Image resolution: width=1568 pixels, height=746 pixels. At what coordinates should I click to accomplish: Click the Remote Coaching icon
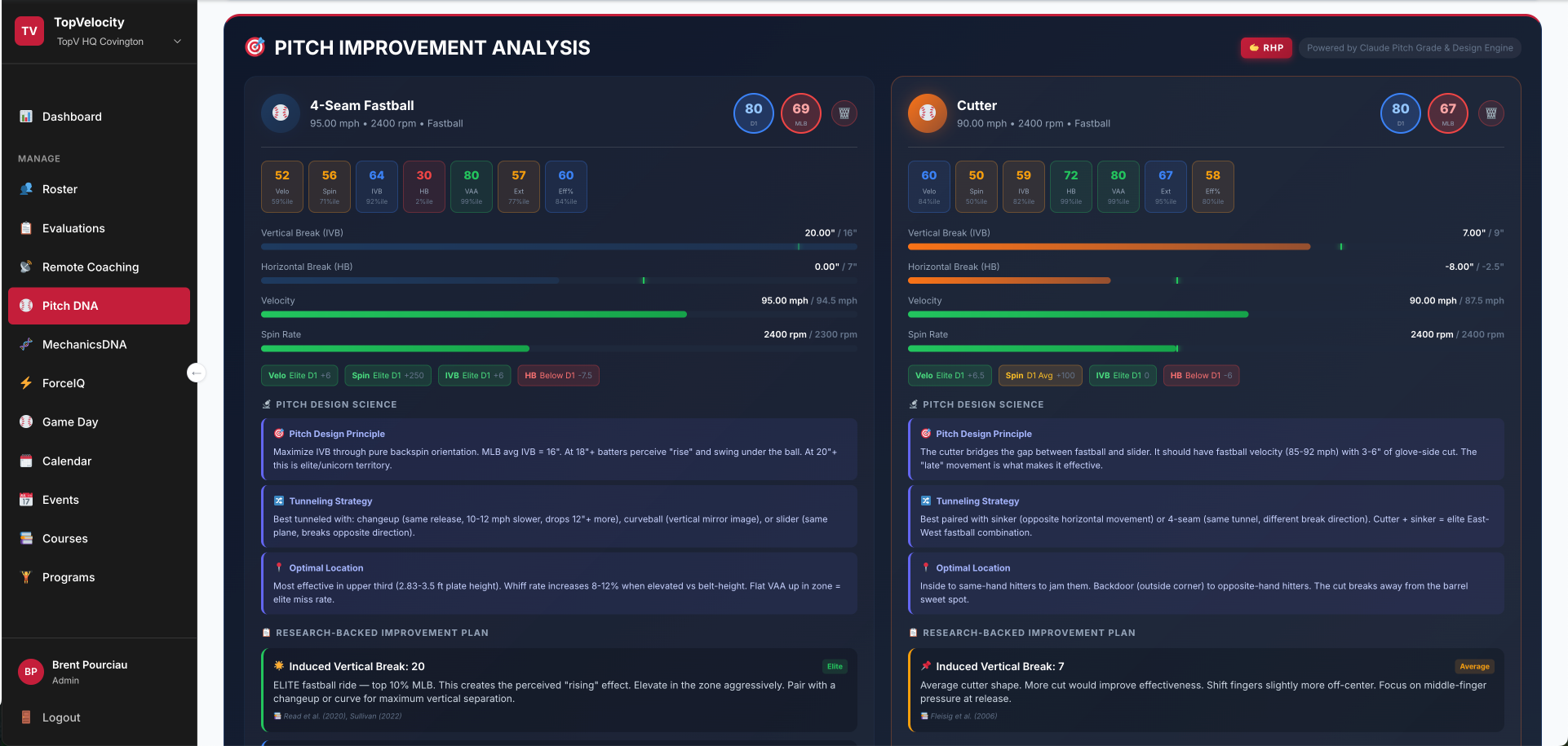25,267
